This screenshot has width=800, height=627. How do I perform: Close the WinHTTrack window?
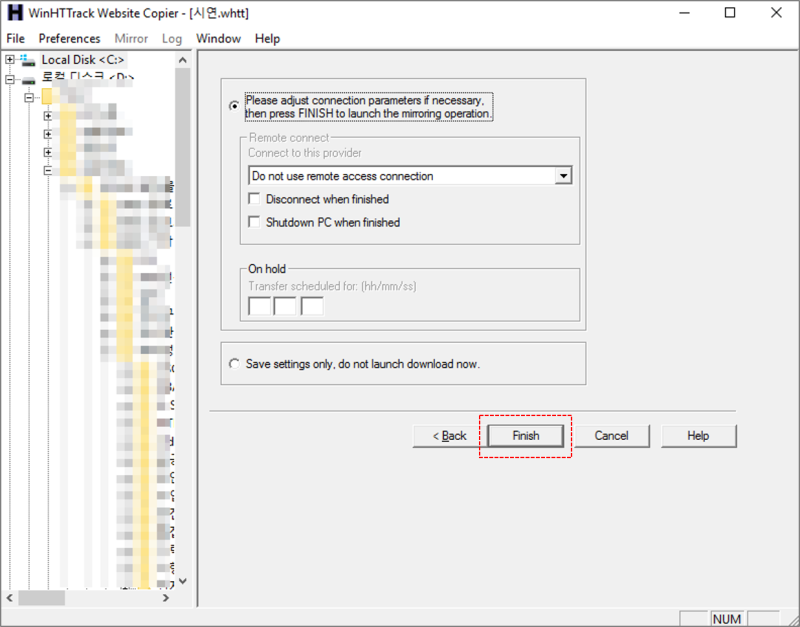pyautogui.click(x=776, y=13)
